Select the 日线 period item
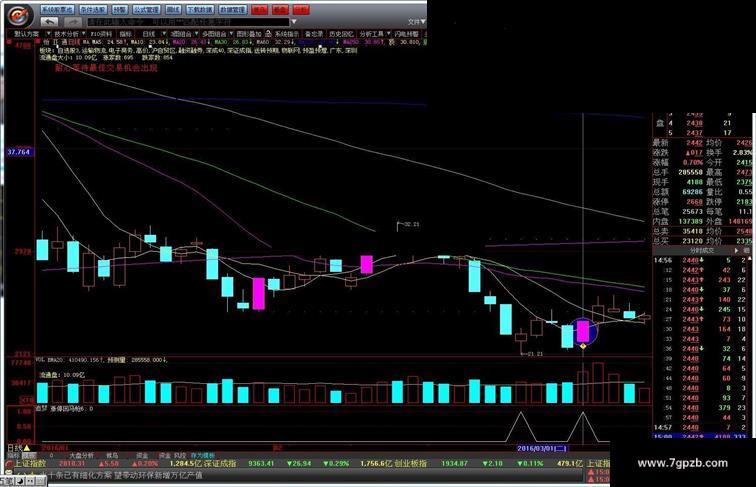Screen dimensions: 756x487 149,34
